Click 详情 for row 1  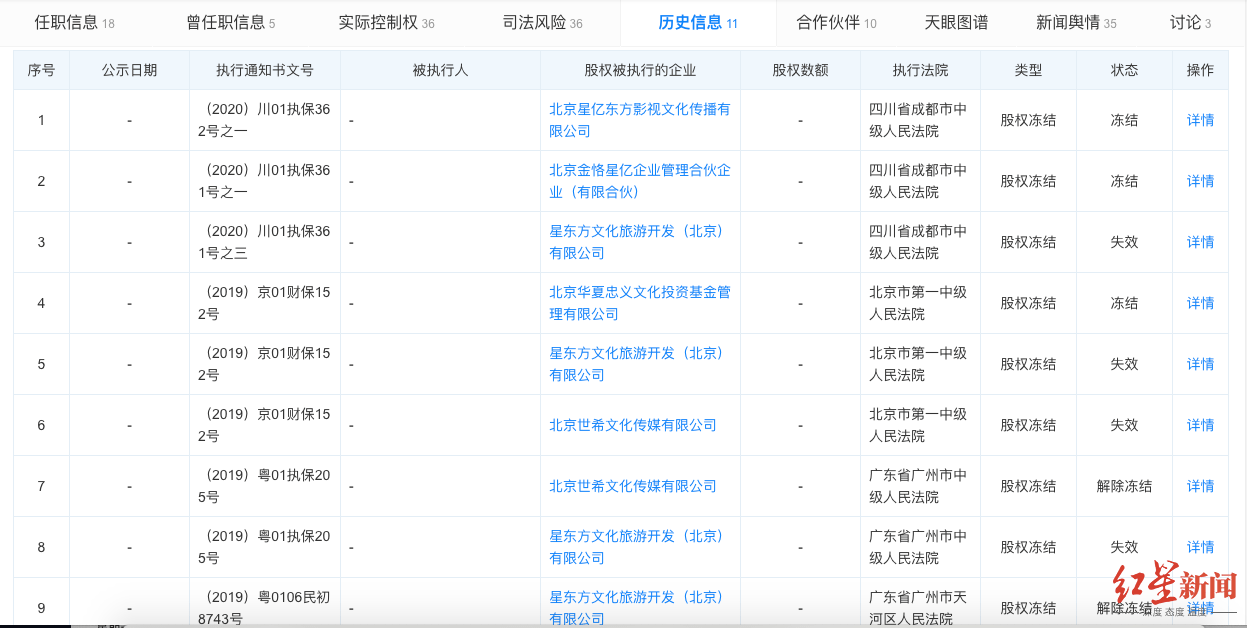(x=1200, y=120)
